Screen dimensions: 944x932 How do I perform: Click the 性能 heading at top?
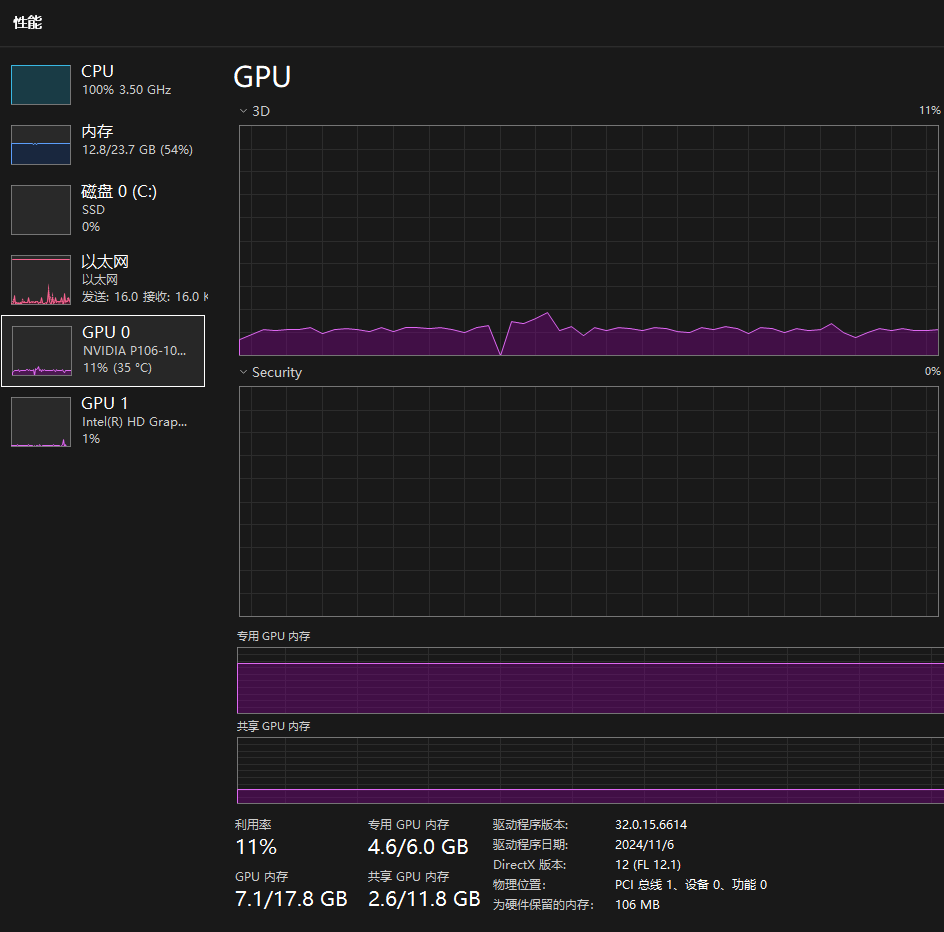[27, 22]
